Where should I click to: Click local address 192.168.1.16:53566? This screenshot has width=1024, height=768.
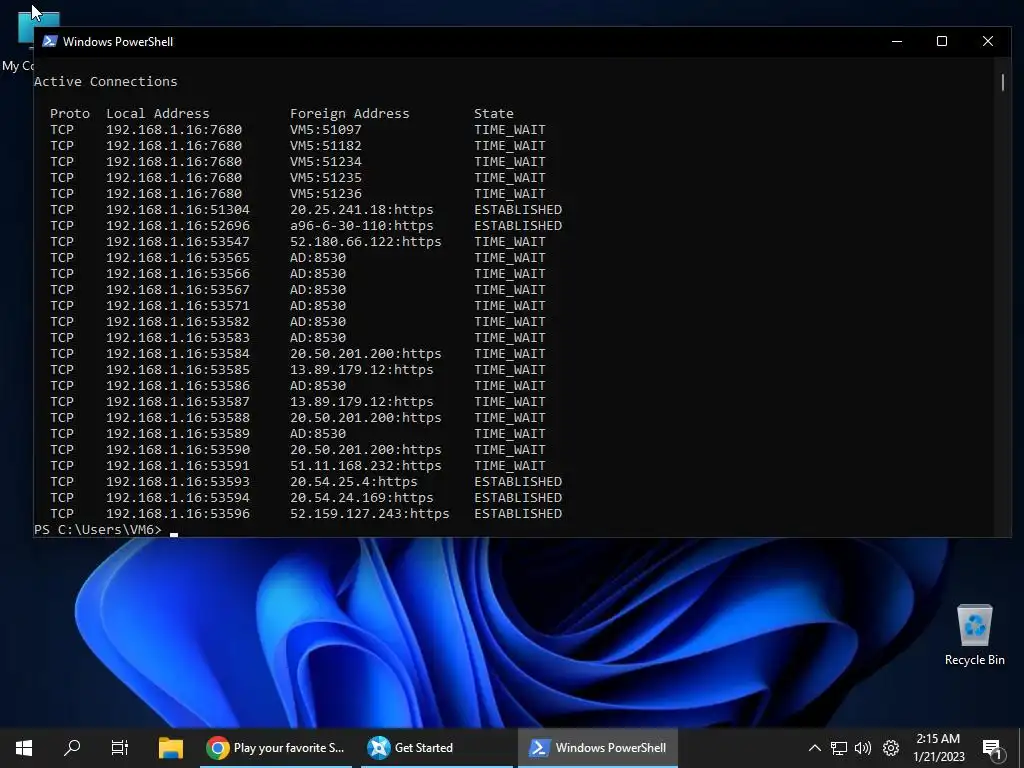pyautogui.click(x=178, y=274)
